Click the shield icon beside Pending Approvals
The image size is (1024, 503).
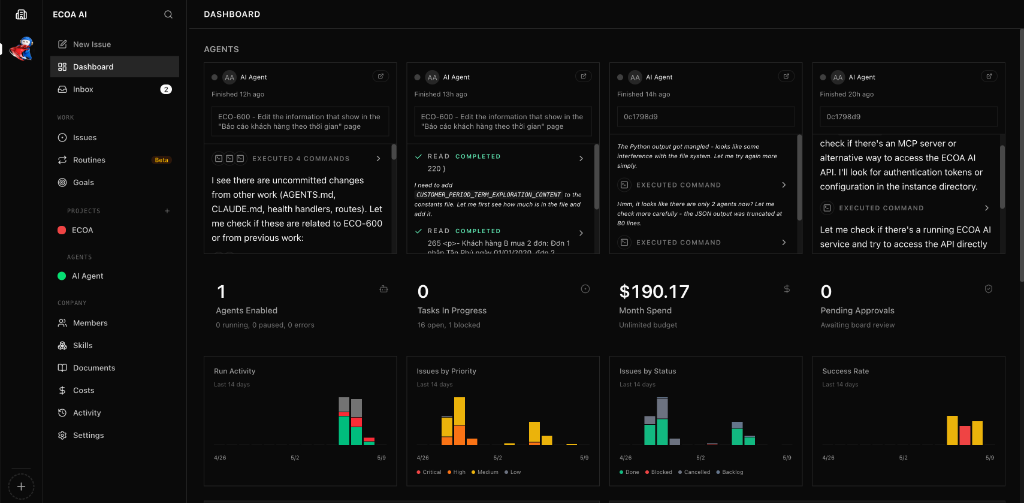[x=989, y=289]
